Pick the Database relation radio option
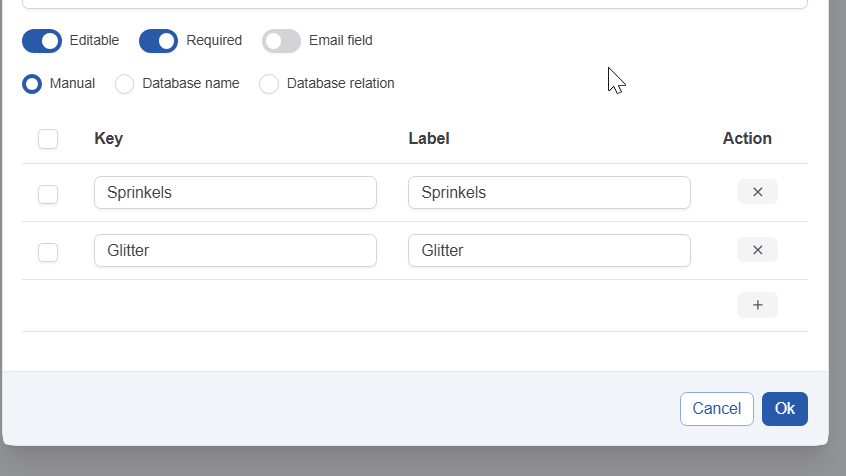Image resolution: width=846 pixels, height=476 pixels. (269, 84)
